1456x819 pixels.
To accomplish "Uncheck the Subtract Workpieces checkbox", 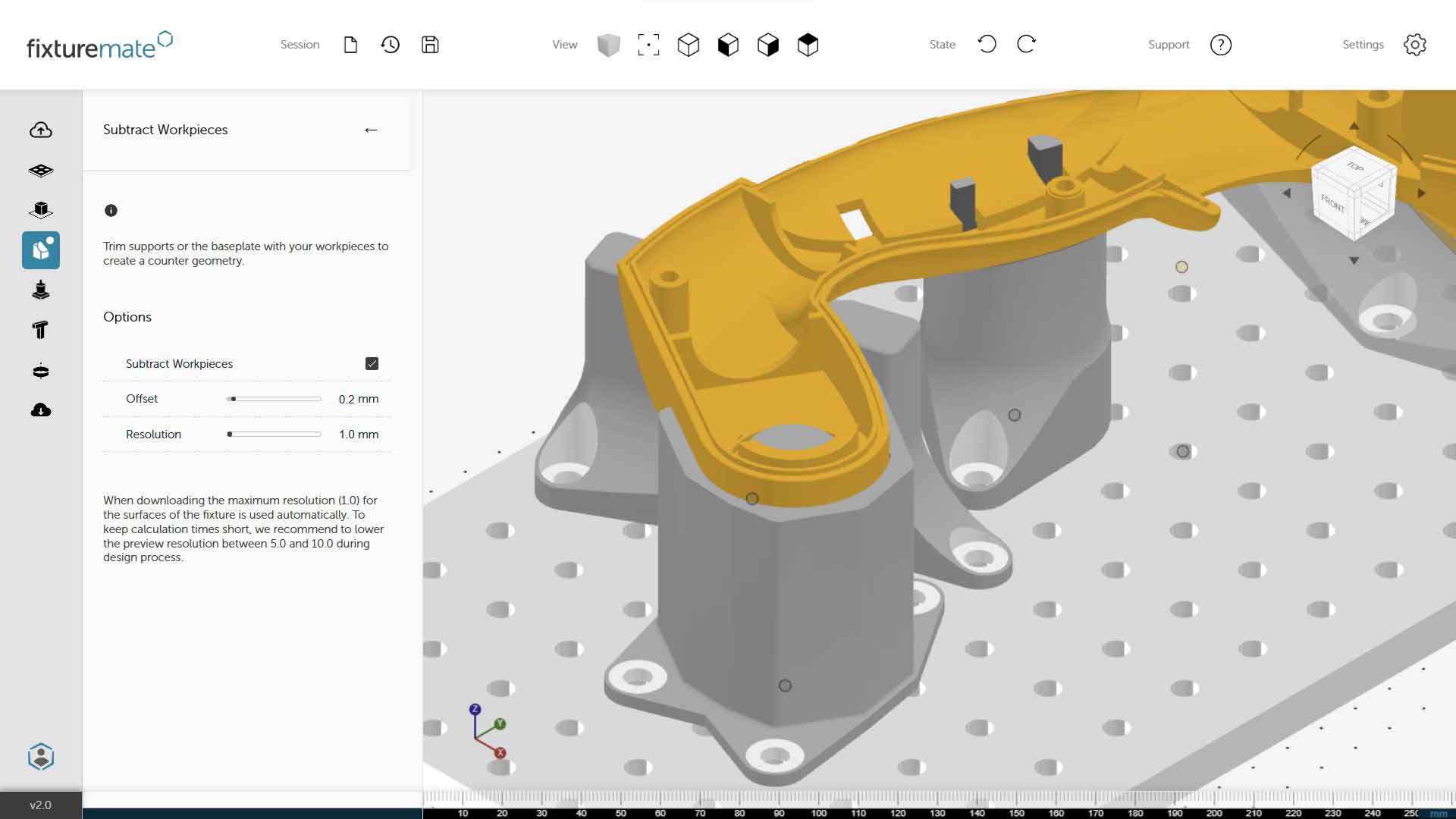I will (x=372, y=364).
